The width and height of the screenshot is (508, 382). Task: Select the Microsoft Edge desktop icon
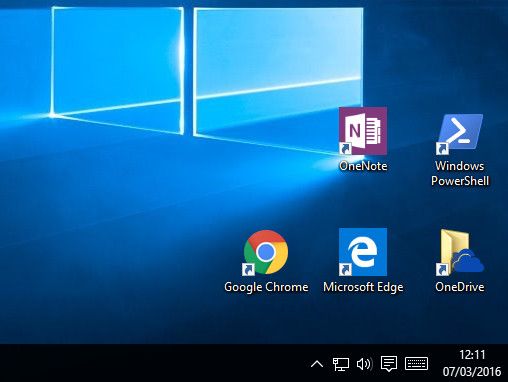(363, 252)
